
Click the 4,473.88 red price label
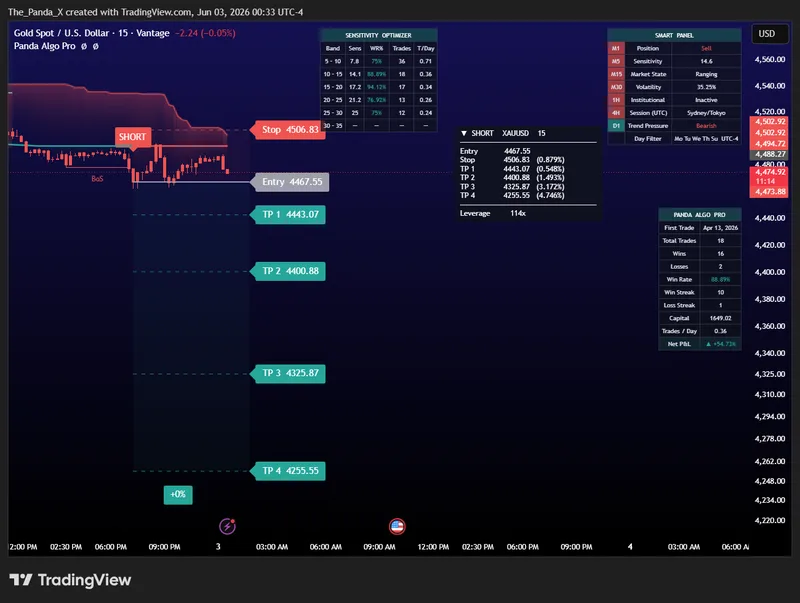[x=769, y=192]
